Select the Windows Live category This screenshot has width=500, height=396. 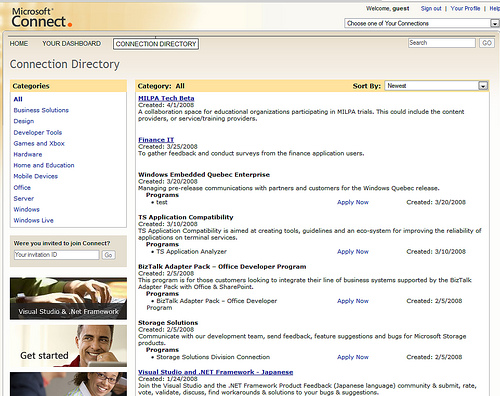(x=33, y=220)
